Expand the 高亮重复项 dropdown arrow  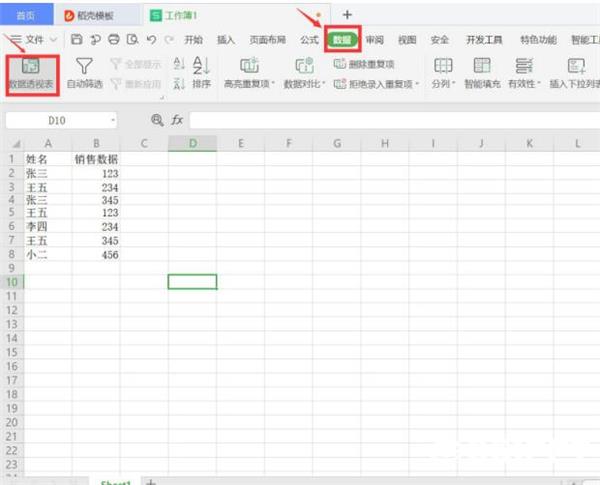[273, 83]
